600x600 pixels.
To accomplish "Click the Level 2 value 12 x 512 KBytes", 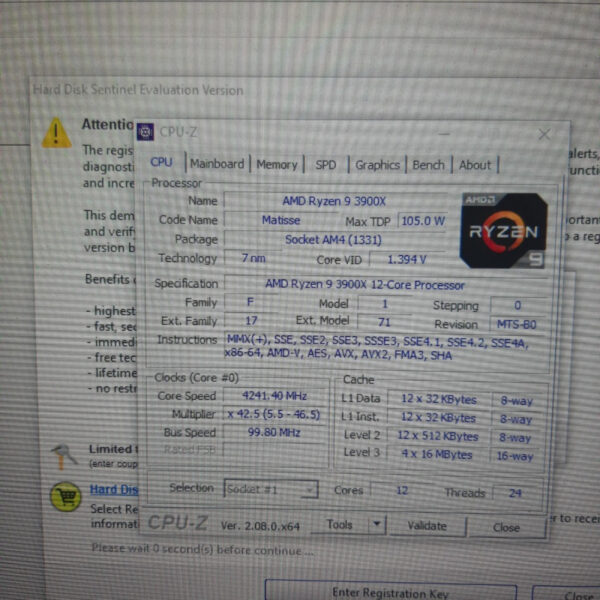I will pos(438,436).
